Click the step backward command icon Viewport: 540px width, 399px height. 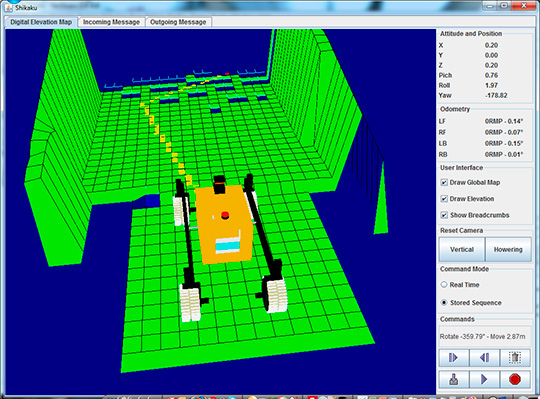click(484, 358)
